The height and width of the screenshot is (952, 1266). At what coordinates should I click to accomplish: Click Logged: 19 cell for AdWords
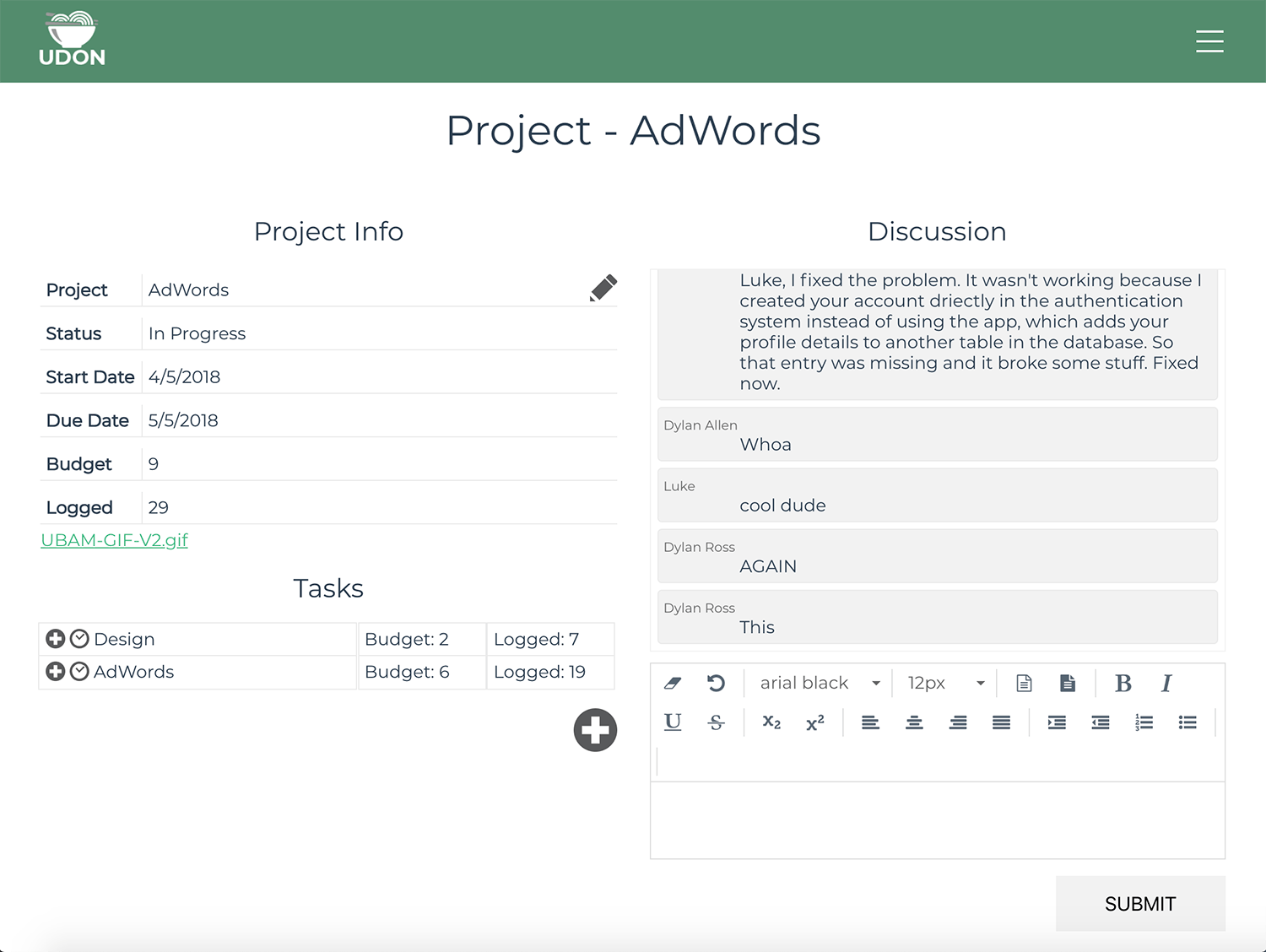550,672
